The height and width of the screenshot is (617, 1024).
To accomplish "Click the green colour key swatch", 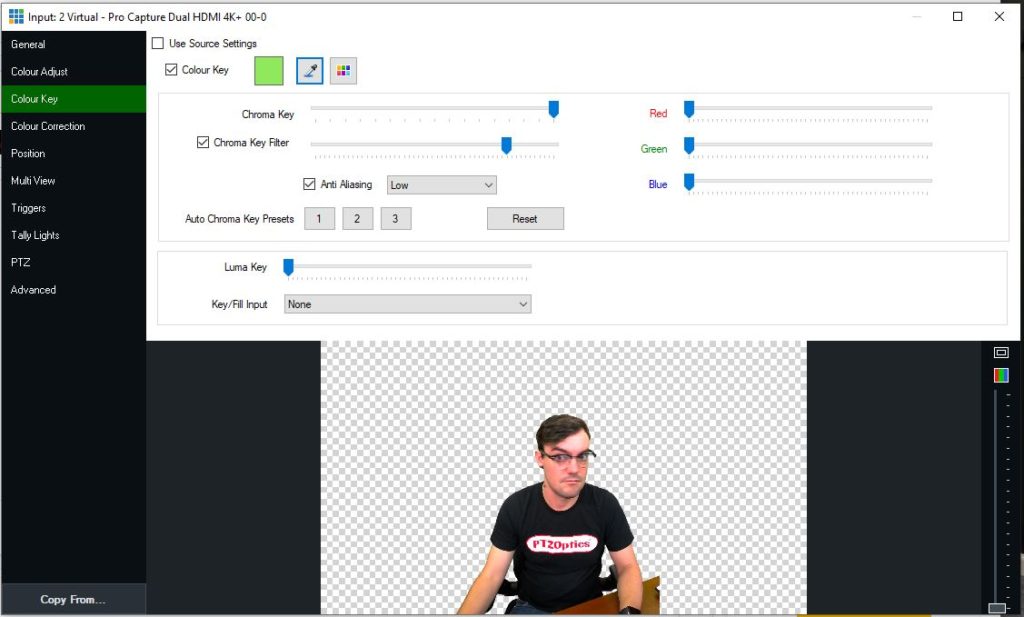I will [x=270, y=70].
